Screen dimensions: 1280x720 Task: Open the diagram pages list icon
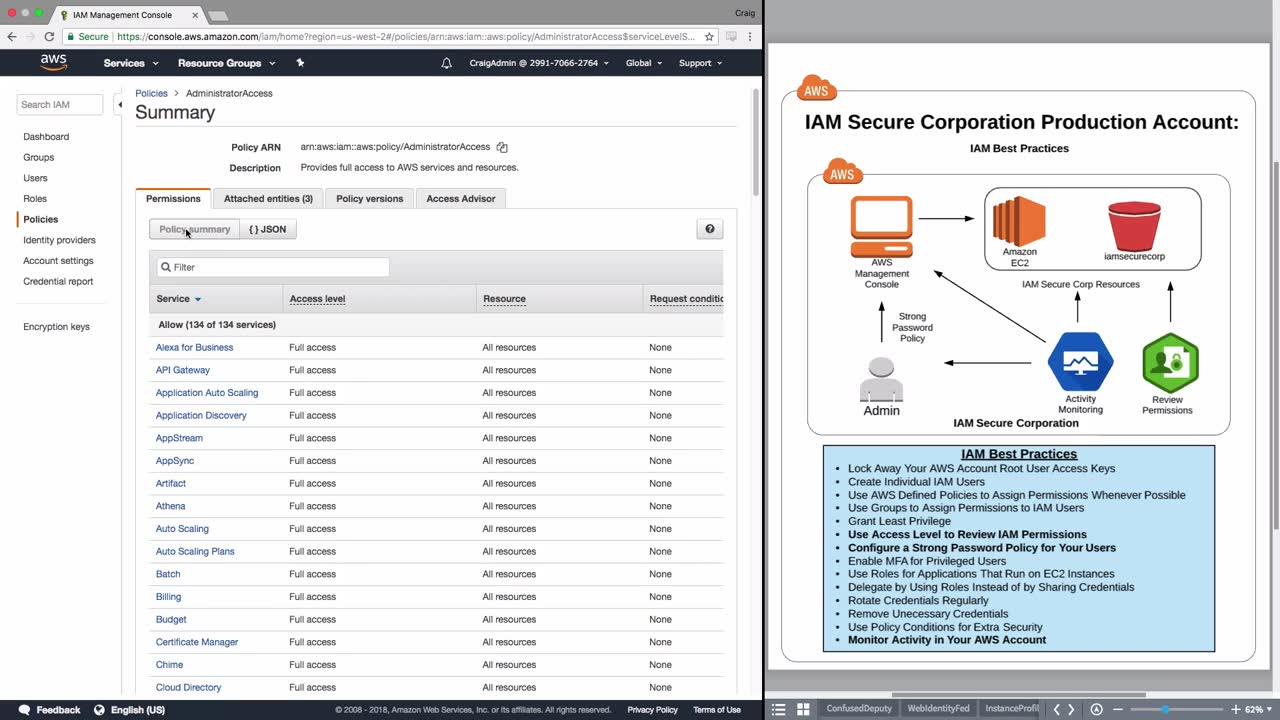coord(779,709)
